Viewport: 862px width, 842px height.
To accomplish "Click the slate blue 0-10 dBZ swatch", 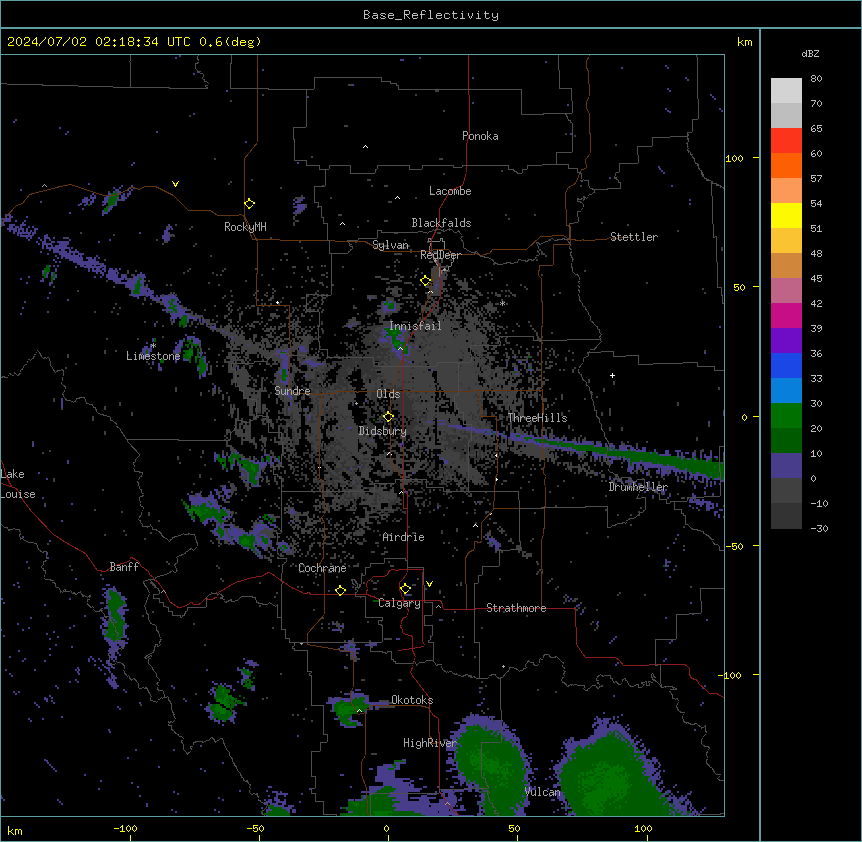I will pos(786,466).
